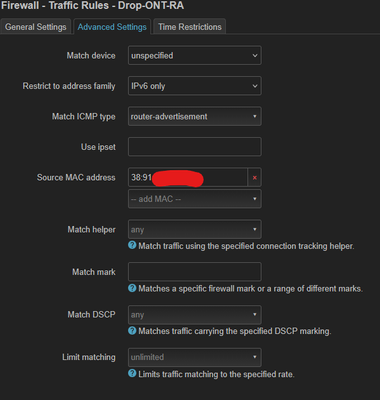Switch to the General Settings tab
380x400 pixels.
(36, 27)
